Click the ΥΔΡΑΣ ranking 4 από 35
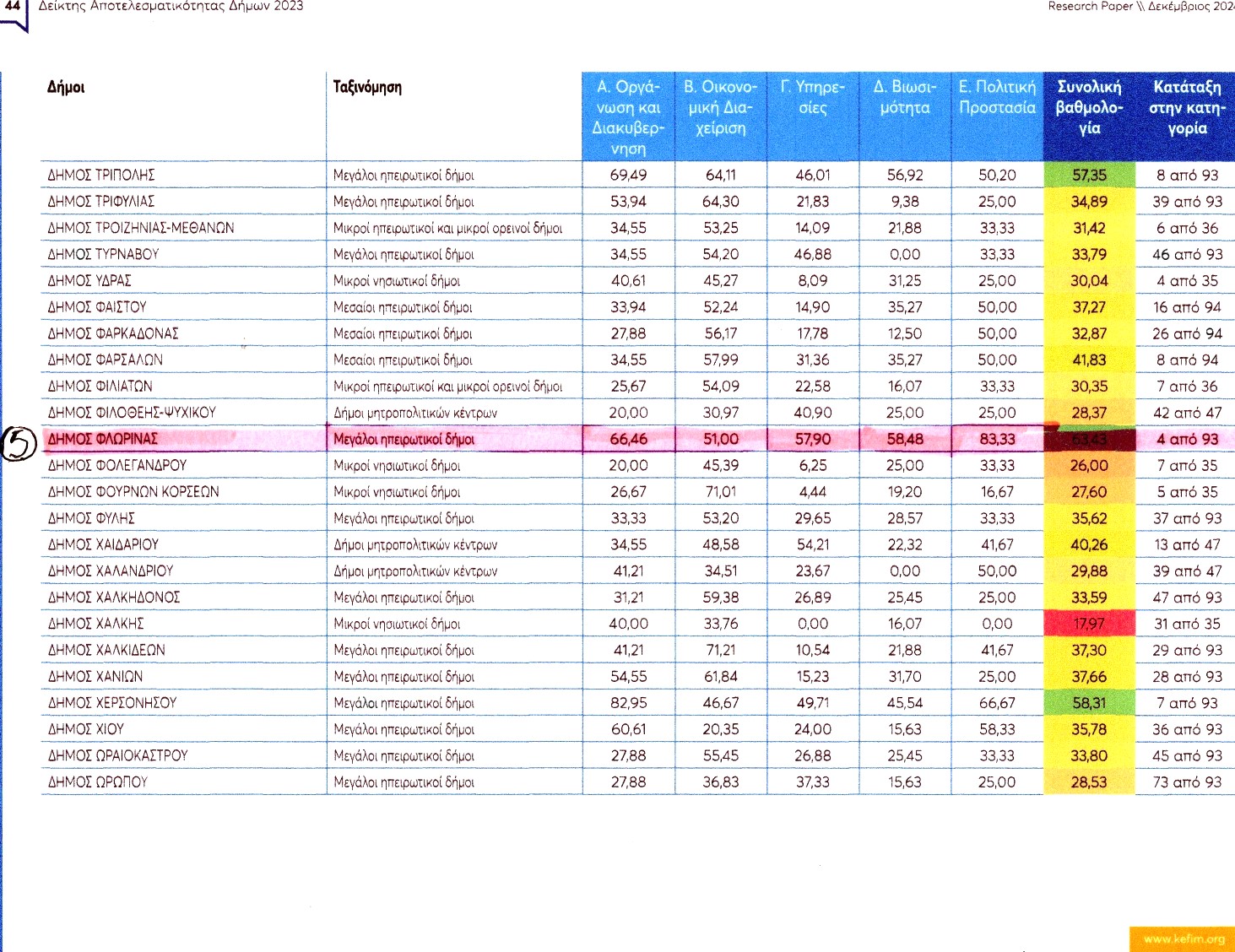Image resolution: width=1235 pixels, height=952 pixels. point(1187,281)
